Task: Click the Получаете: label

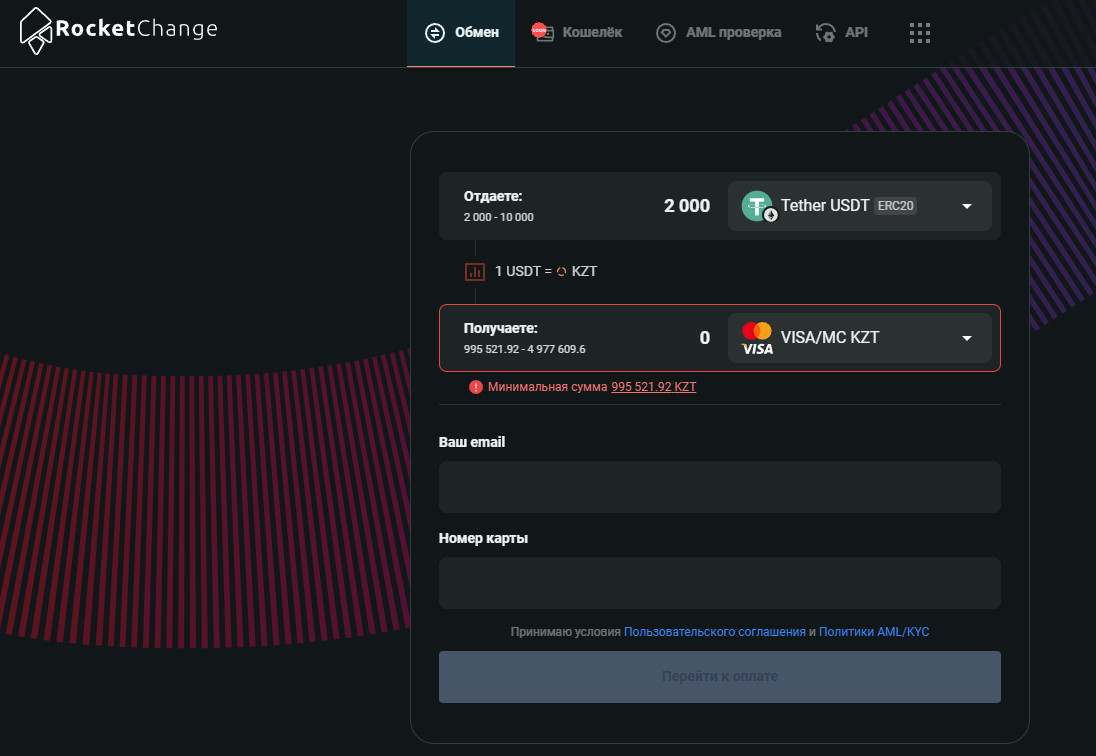Action: pyautogui.click(x=500, y=328)
